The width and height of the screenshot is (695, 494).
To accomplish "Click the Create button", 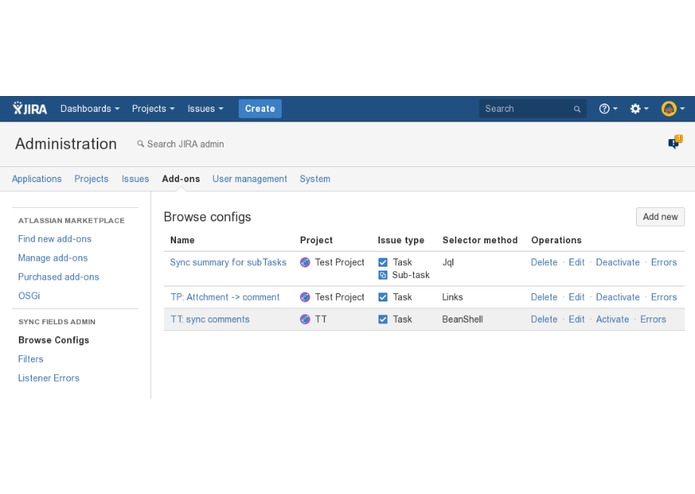I will [260, 109].
